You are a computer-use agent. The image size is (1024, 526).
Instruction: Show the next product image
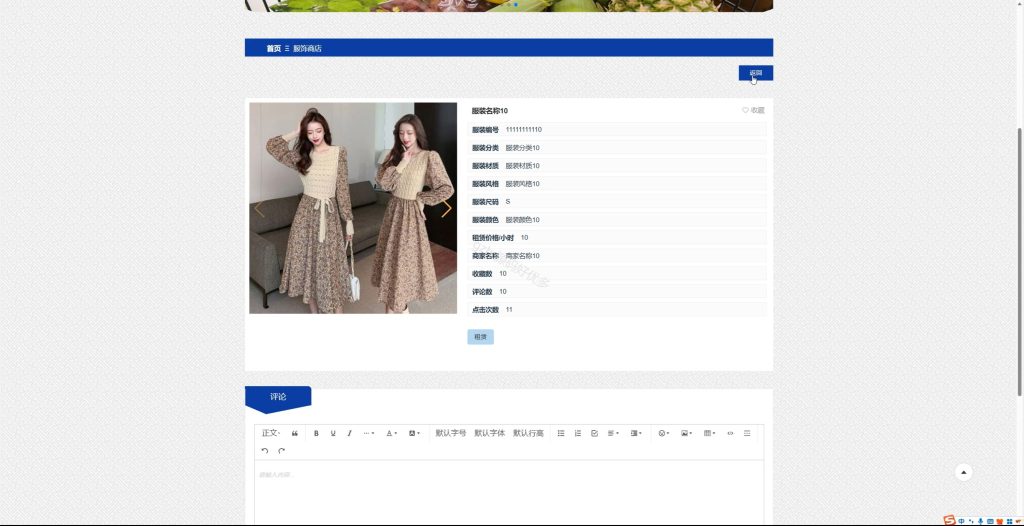pos(446,209)
